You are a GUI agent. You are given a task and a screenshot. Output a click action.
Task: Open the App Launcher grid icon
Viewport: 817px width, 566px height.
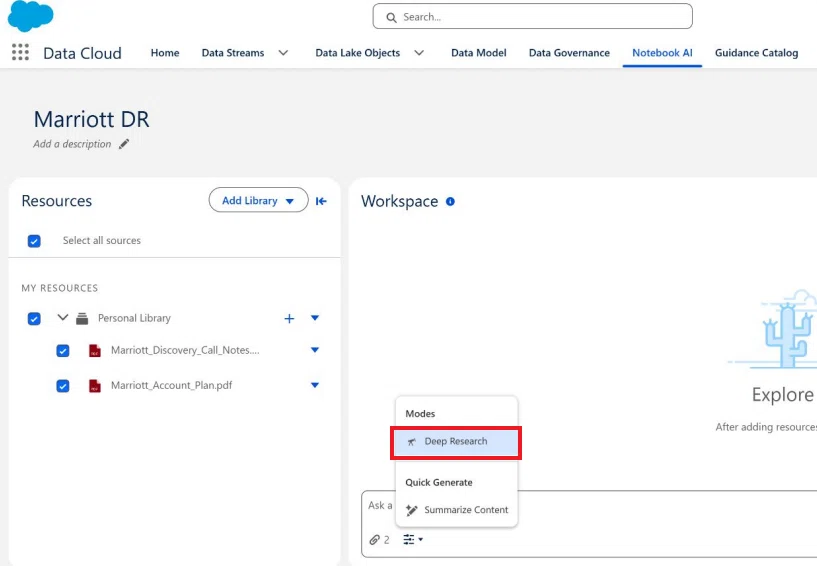tap(20, 52)
